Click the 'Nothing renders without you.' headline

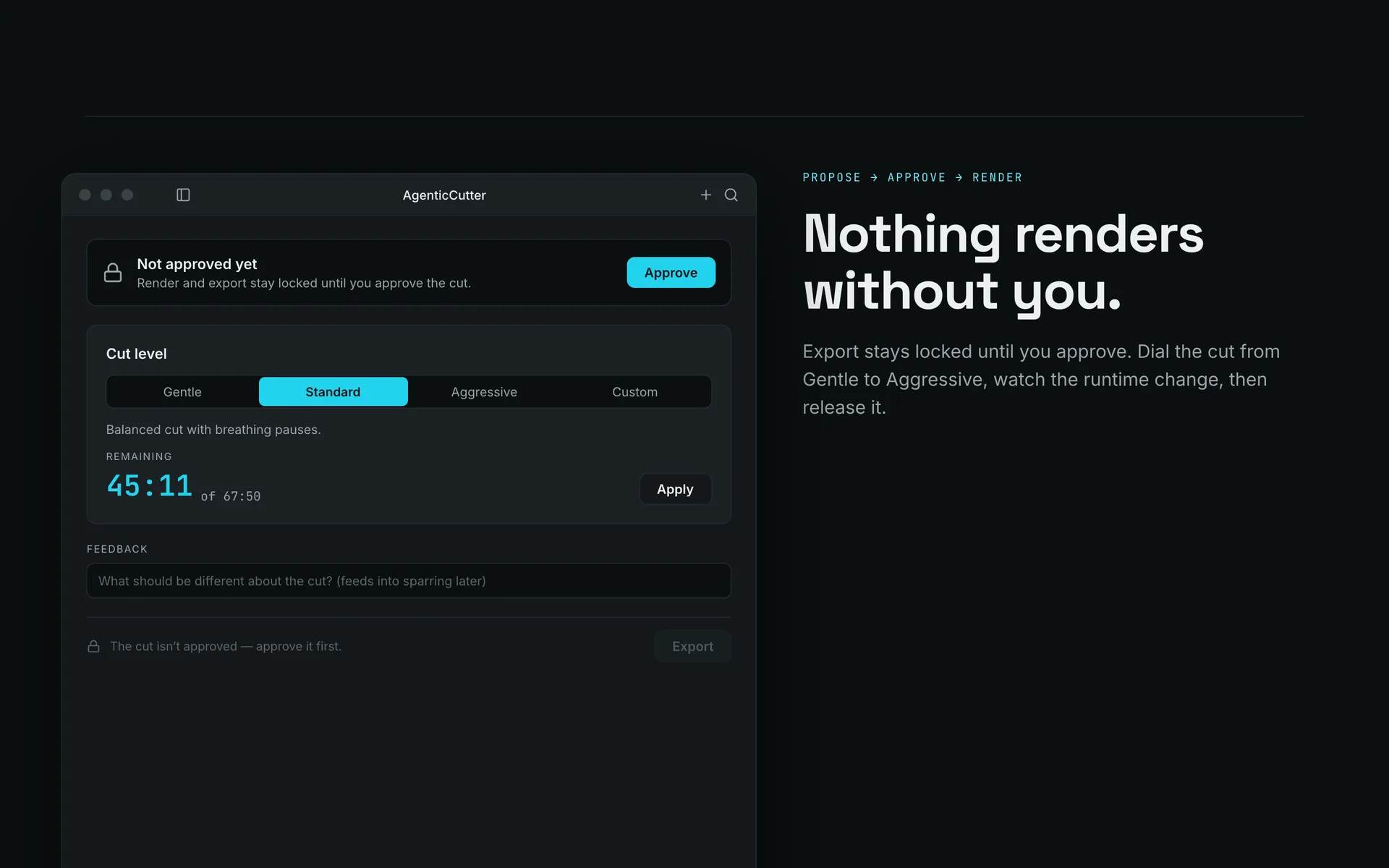coord(1003,263)
